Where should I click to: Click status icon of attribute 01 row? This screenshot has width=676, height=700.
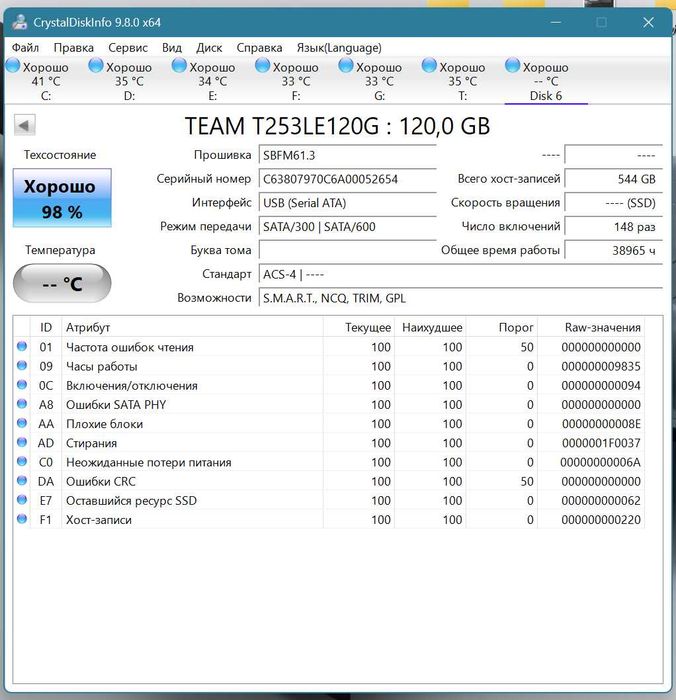pyautogui.click(x=22, y=346)
